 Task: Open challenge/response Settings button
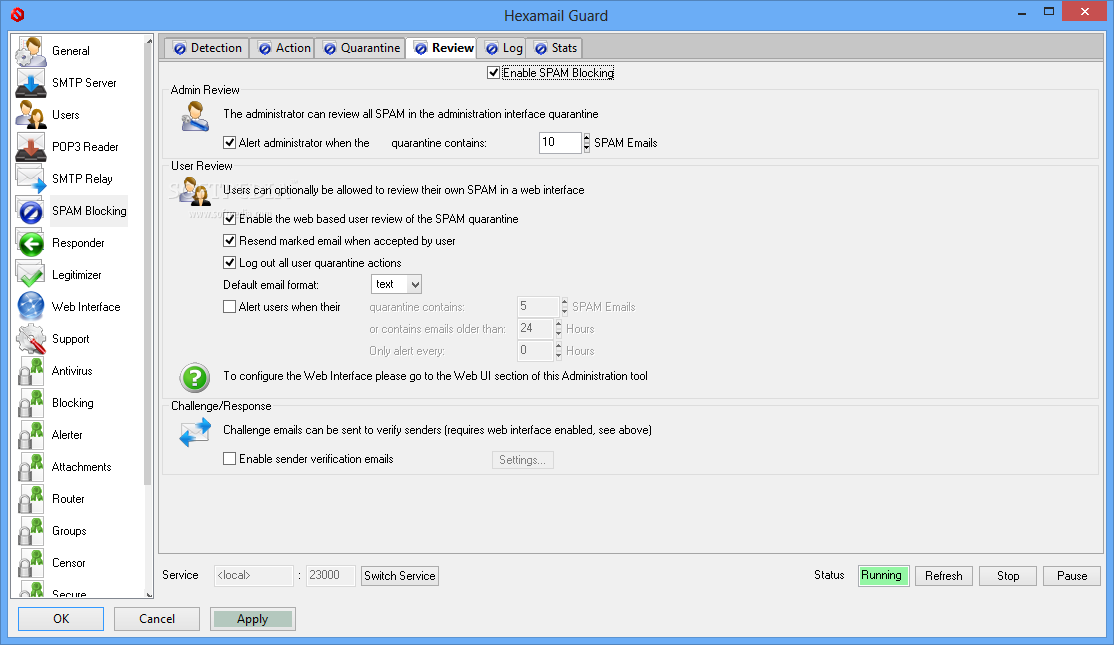point(522,460)
